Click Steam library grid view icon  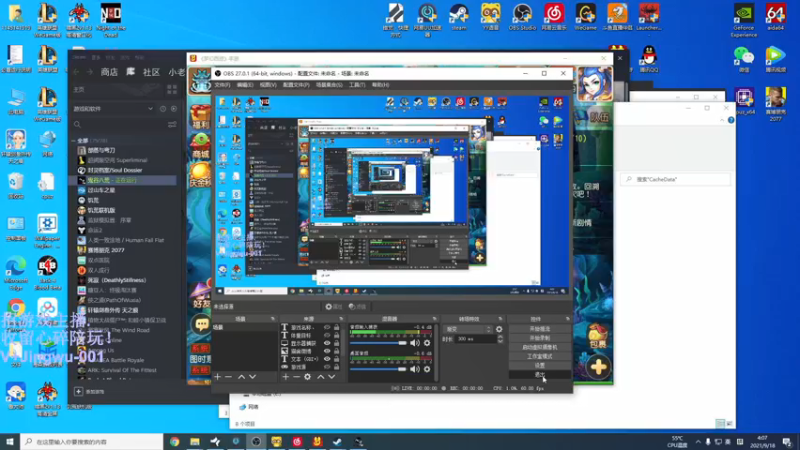pyautogui.click(x=172, y=90)
